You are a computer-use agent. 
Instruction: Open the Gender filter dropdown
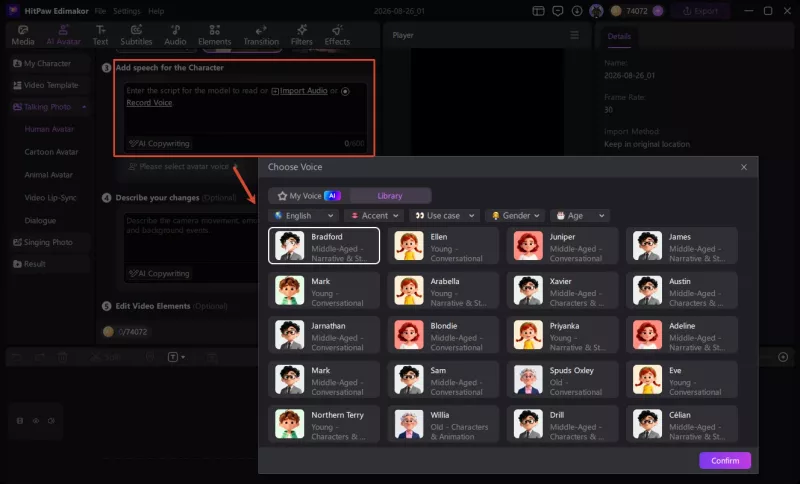tap(515, 216)
